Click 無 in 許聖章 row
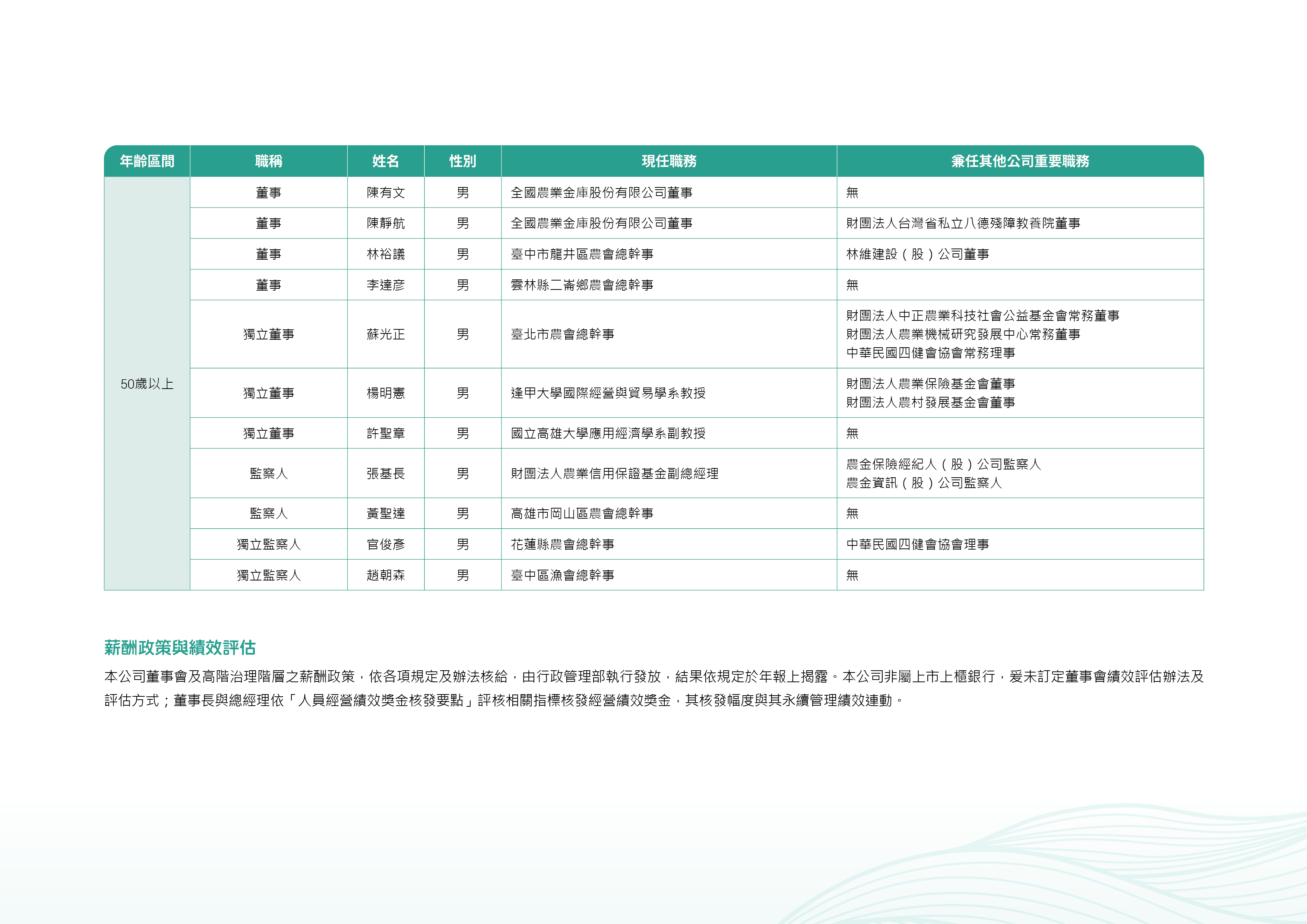 pos(852,433)
